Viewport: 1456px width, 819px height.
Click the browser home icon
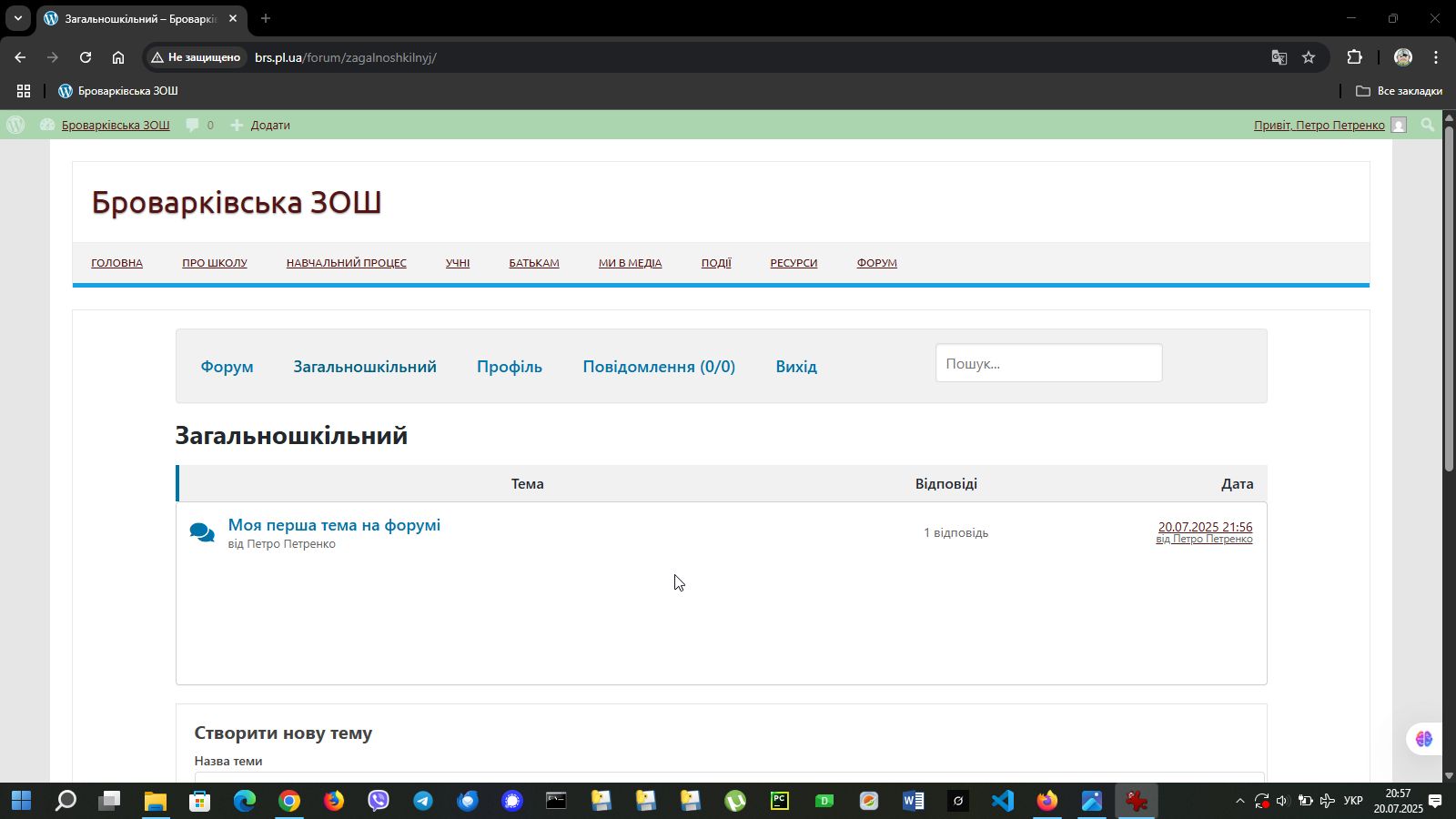tap(118, 57)
